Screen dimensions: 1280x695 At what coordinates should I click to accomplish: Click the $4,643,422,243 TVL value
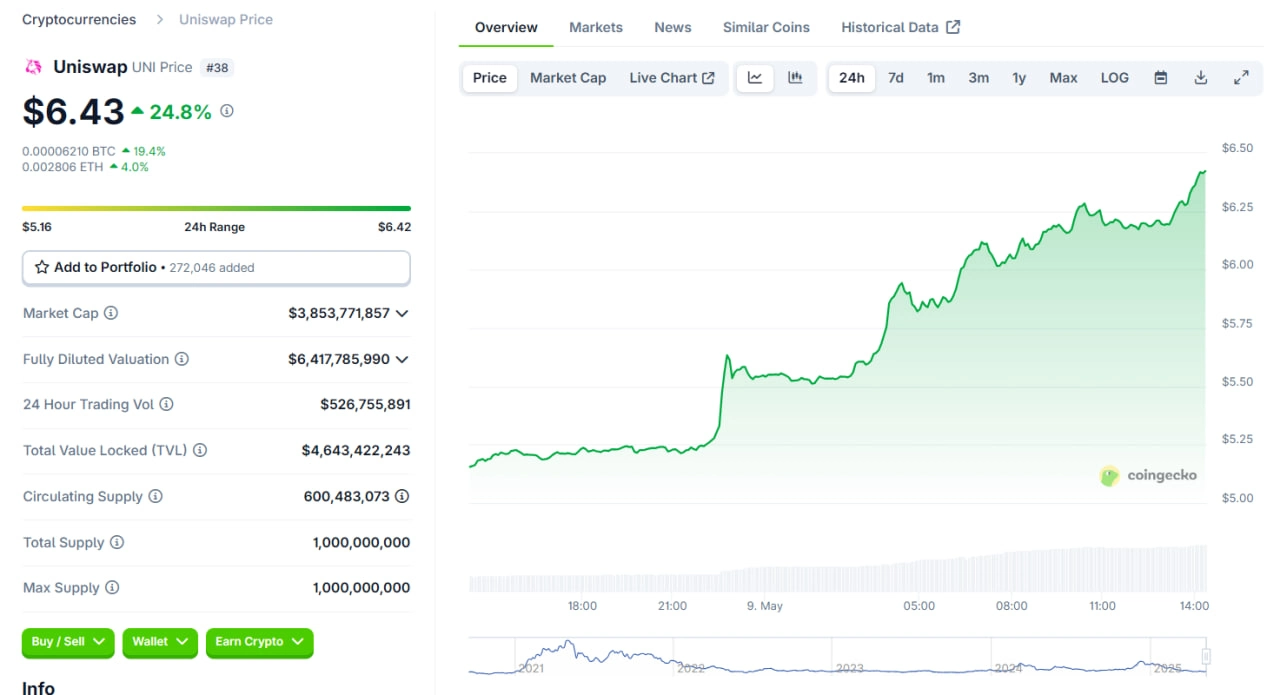tap(356, 450)
